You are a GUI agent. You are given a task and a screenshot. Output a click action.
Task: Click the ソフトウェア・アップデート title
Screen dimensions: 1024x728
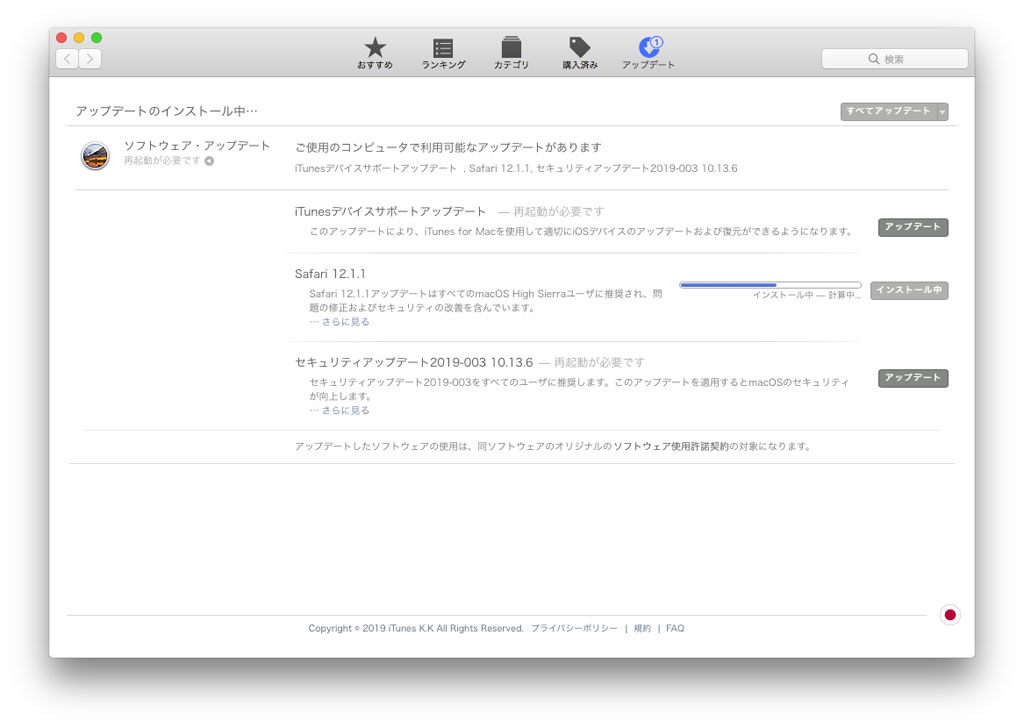point(197,146)
